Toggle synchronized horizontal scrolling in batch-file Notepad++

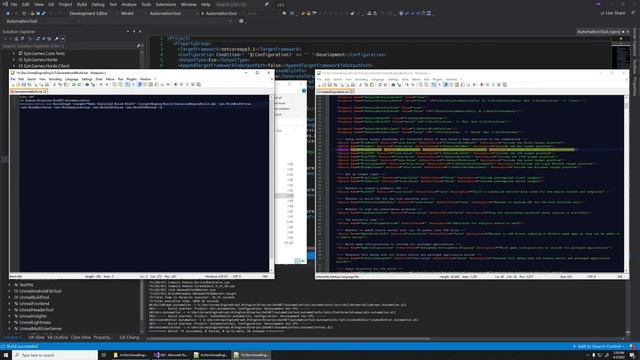(120, 84)
